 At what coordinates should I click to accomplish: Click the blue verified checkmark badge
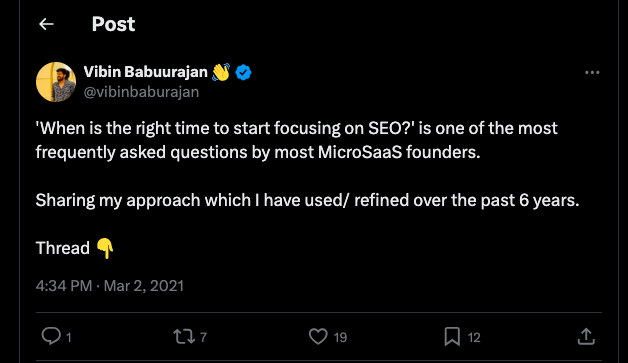(243, 73)
